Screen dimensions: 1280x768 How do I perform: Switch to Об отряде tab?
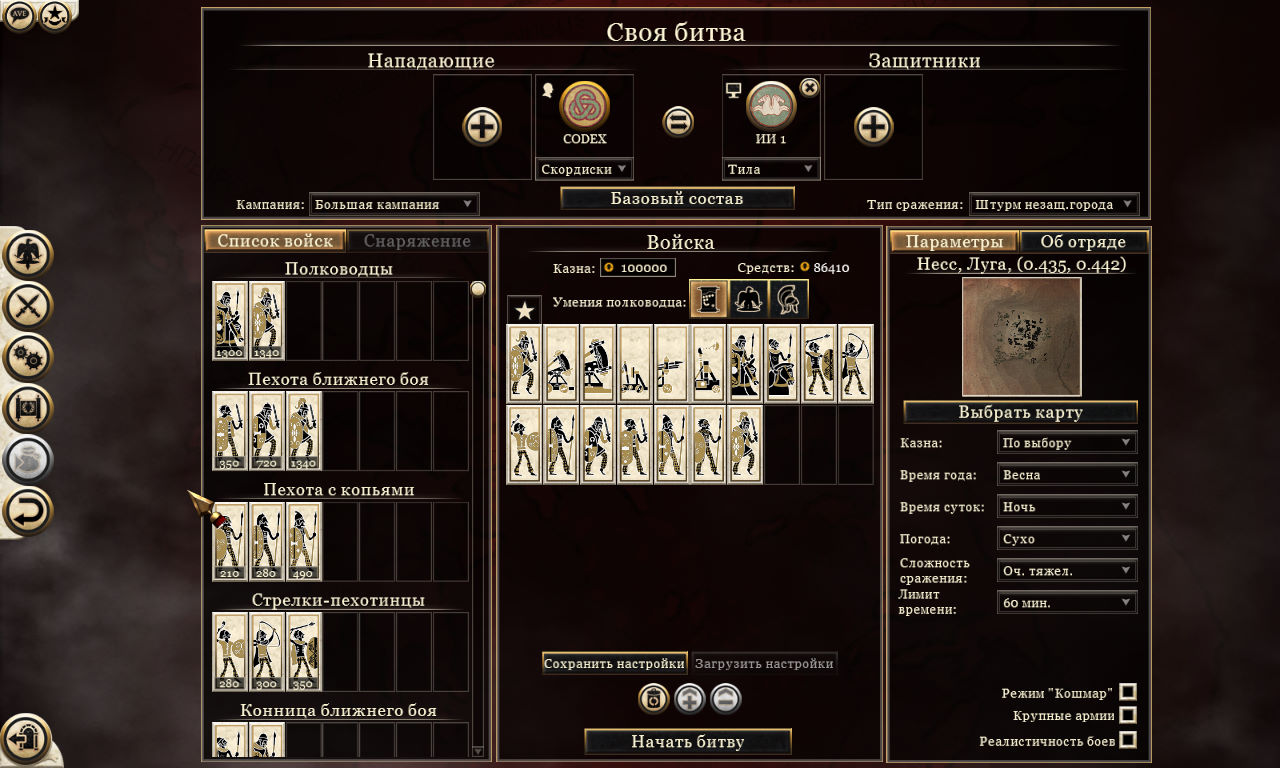tap(1083, 242)
